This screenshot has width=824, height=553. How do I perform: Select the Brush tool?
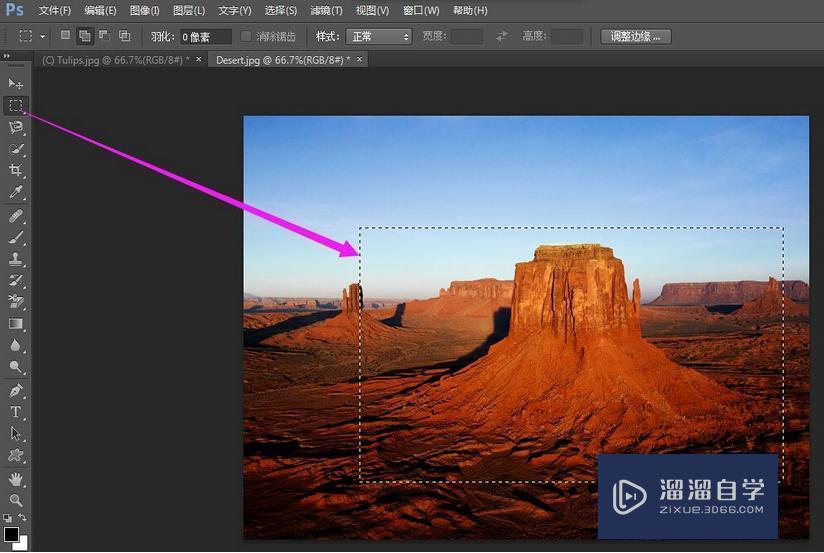16,238
